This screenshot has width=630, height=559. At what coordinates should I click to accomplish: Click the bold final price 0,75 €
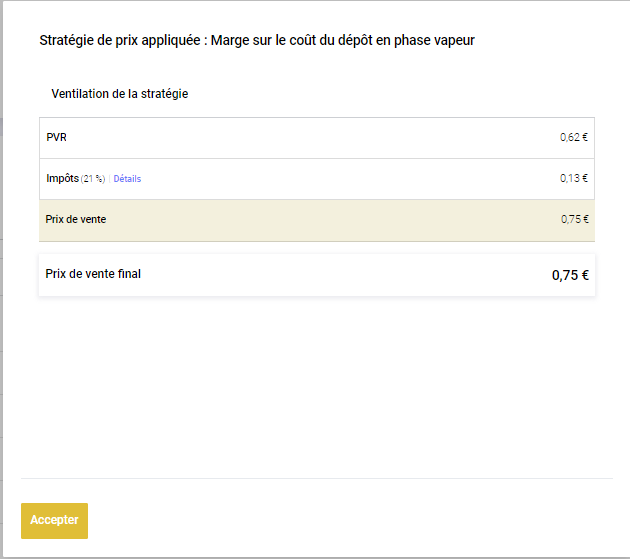[x=570, y=275]
